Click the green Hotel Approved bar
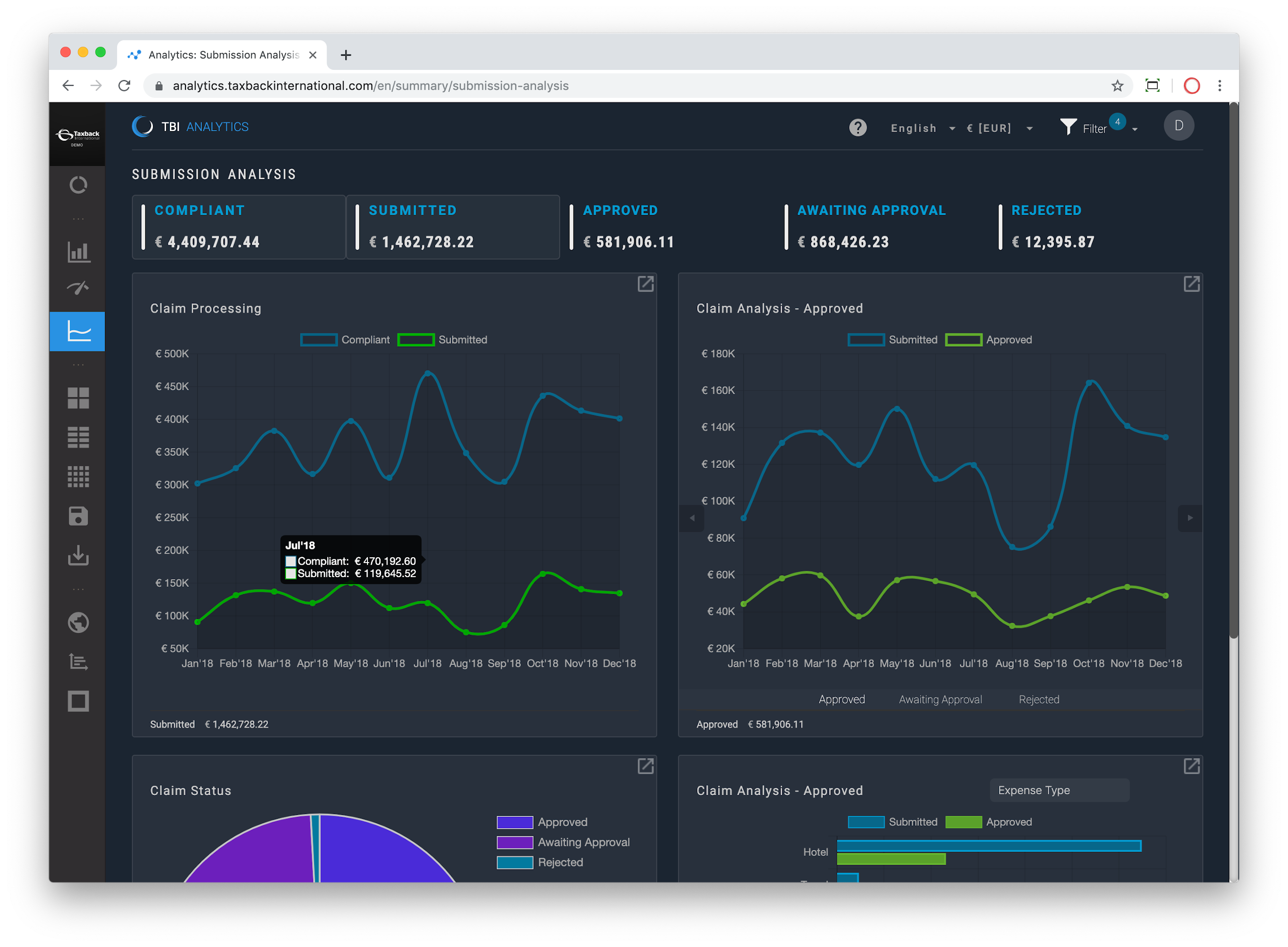The image size is (1288, 947). pyautogui.click(x=891, y=859)
